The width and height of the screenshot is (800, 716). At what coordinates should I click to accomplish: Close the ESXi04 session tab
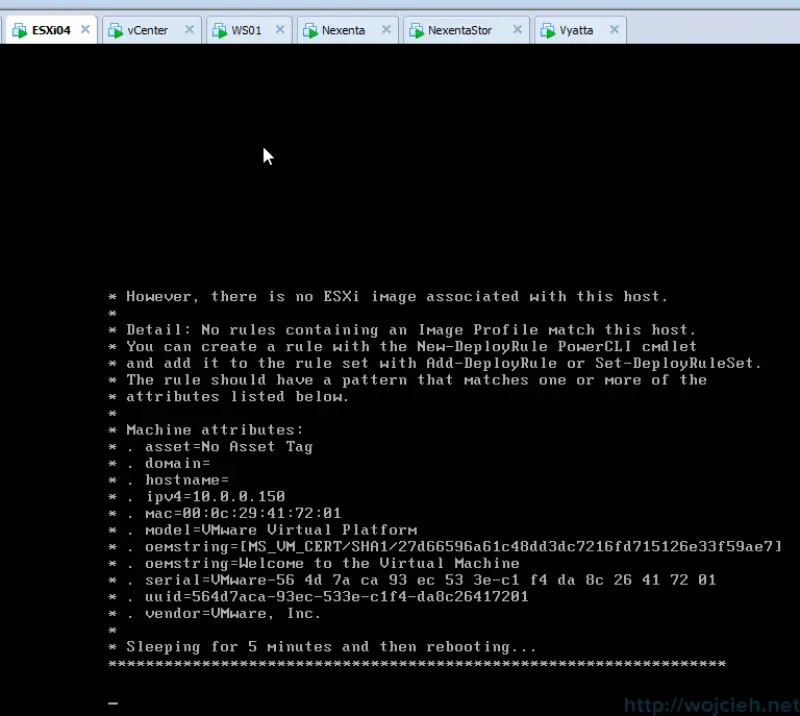84,30
